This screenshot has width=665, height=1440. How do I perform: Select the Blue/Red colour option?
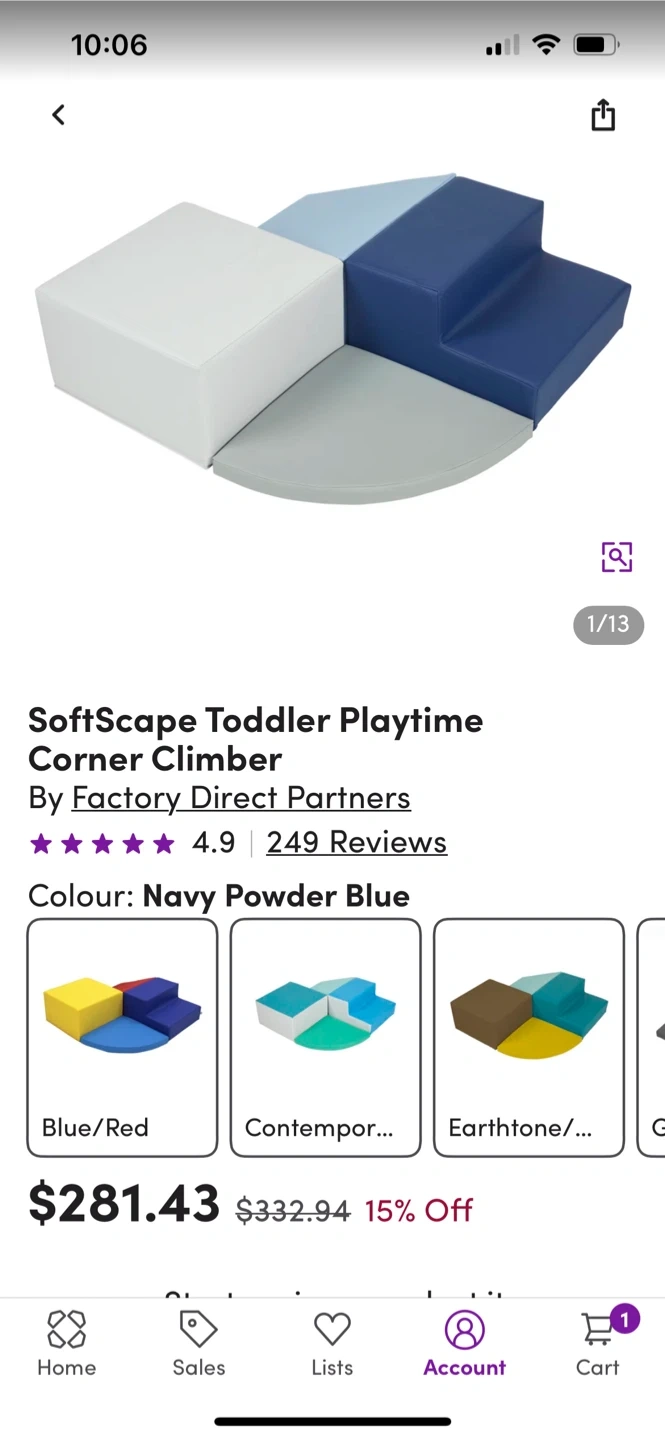[122, 1037]
